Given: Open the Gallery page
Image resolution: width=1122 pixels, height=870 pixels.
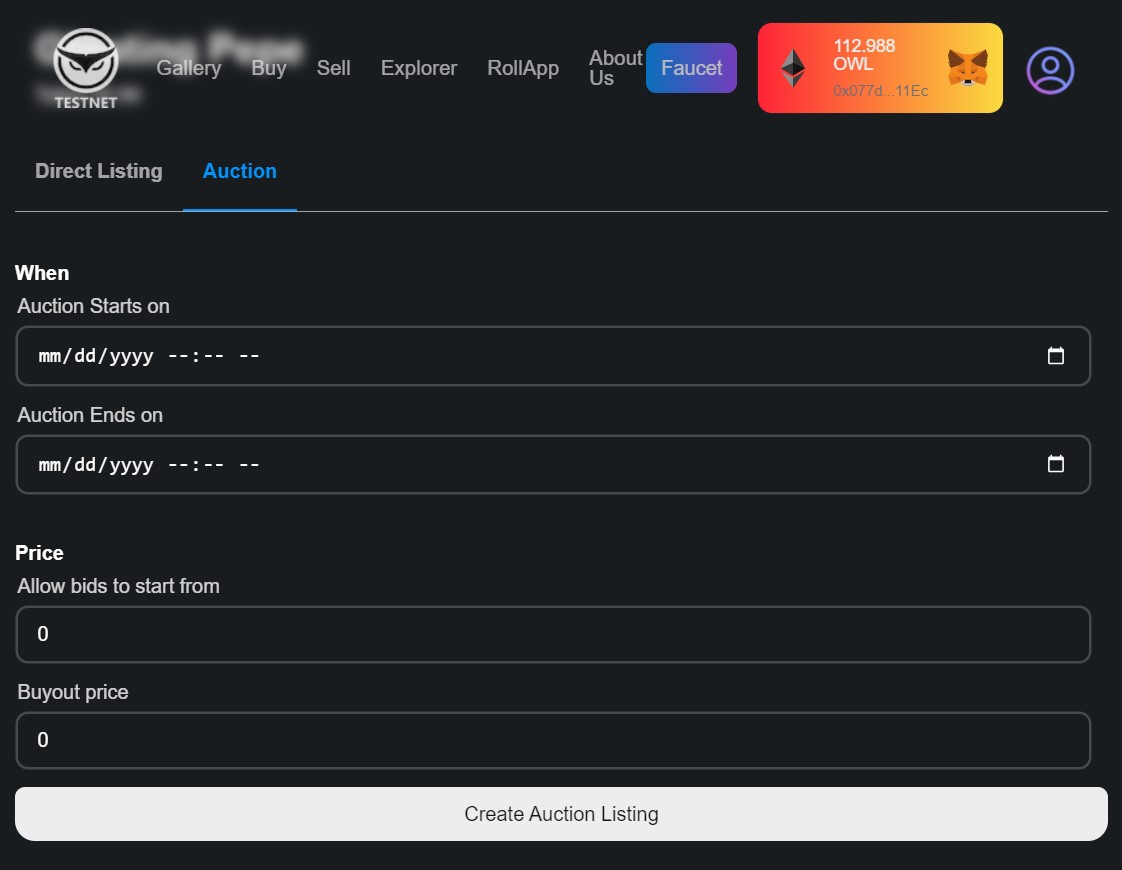Looking at the screenshot, I should (188, 68).
